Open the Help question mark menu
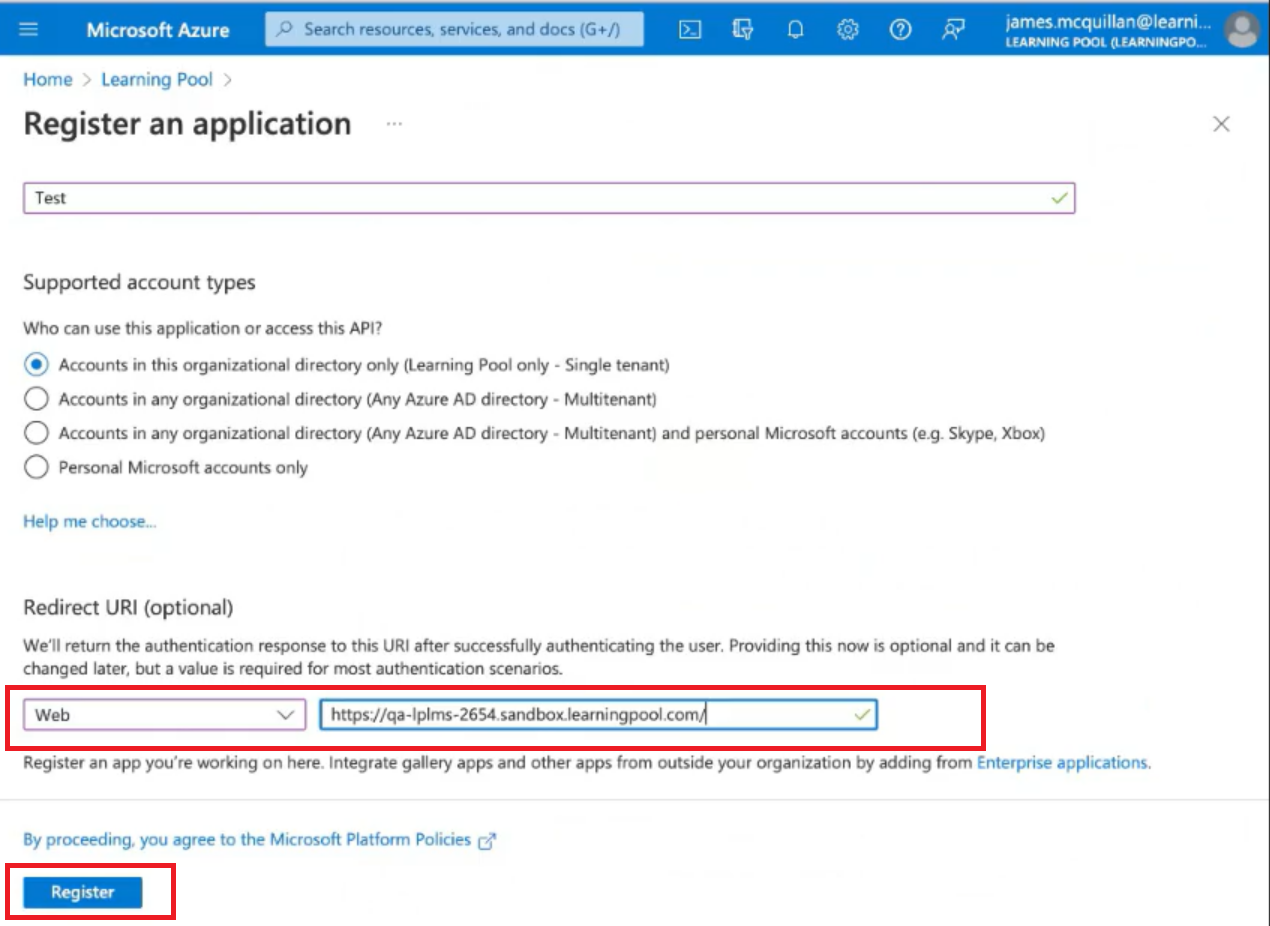Image resolution: width=1270 pixels, height=926 pixels. tap(900, 29)
